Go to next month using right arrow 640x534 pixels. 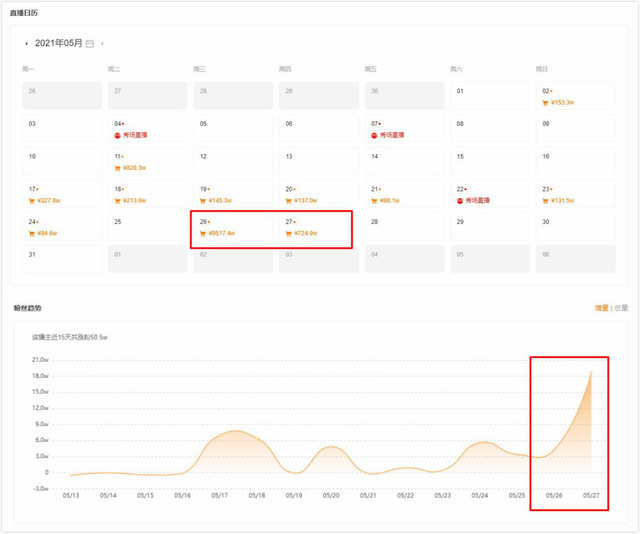coord(102,44)
